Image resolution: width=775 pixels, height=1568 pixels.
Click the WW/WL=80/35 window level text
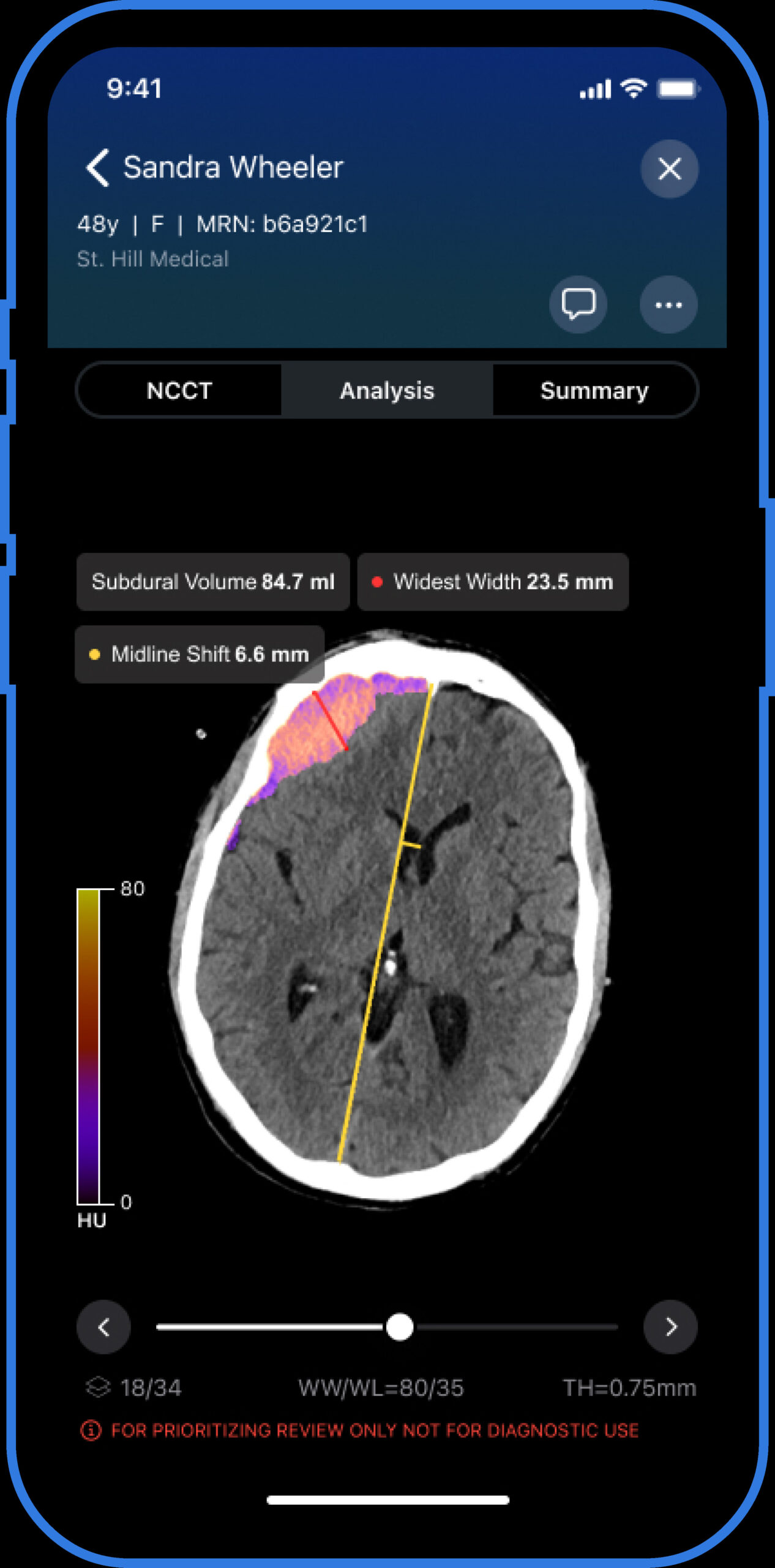tap(381, 1387)
